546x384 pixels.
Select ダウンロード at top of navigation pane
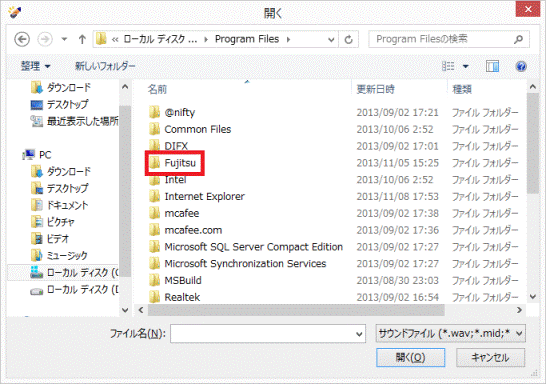coord(61,87)
